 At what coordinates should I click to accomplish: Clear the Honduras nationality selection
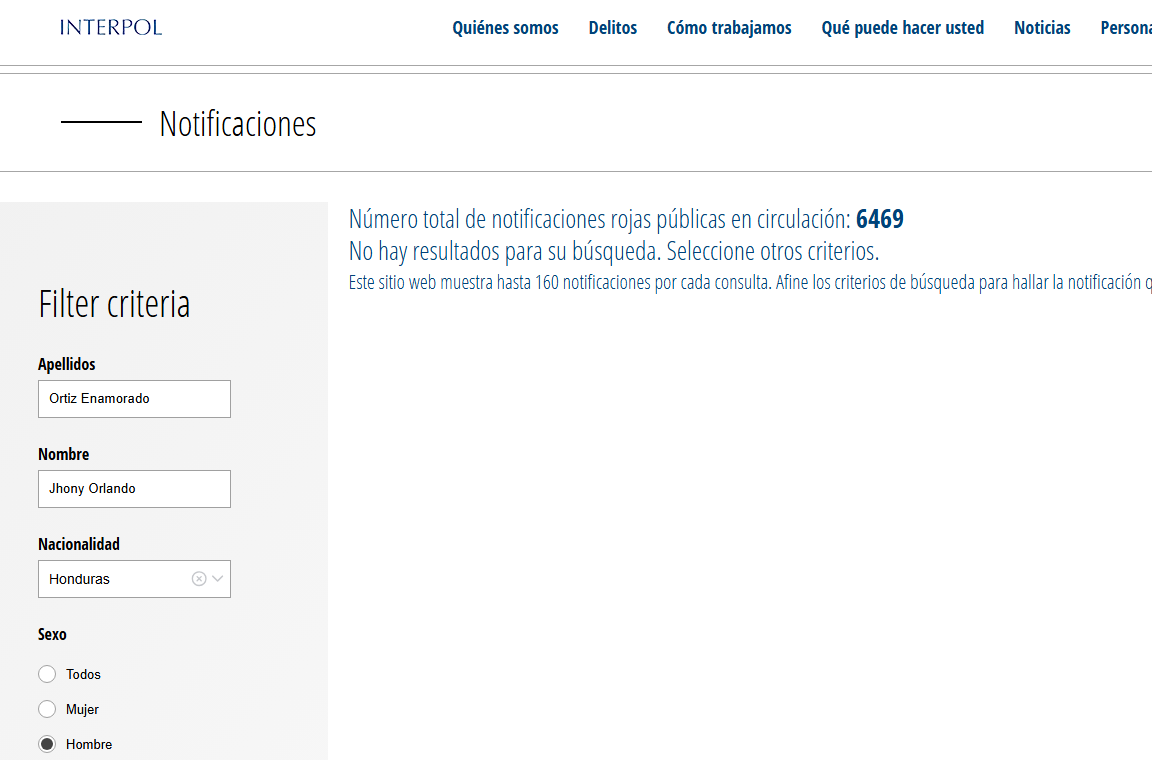click(x=199, y=579)
